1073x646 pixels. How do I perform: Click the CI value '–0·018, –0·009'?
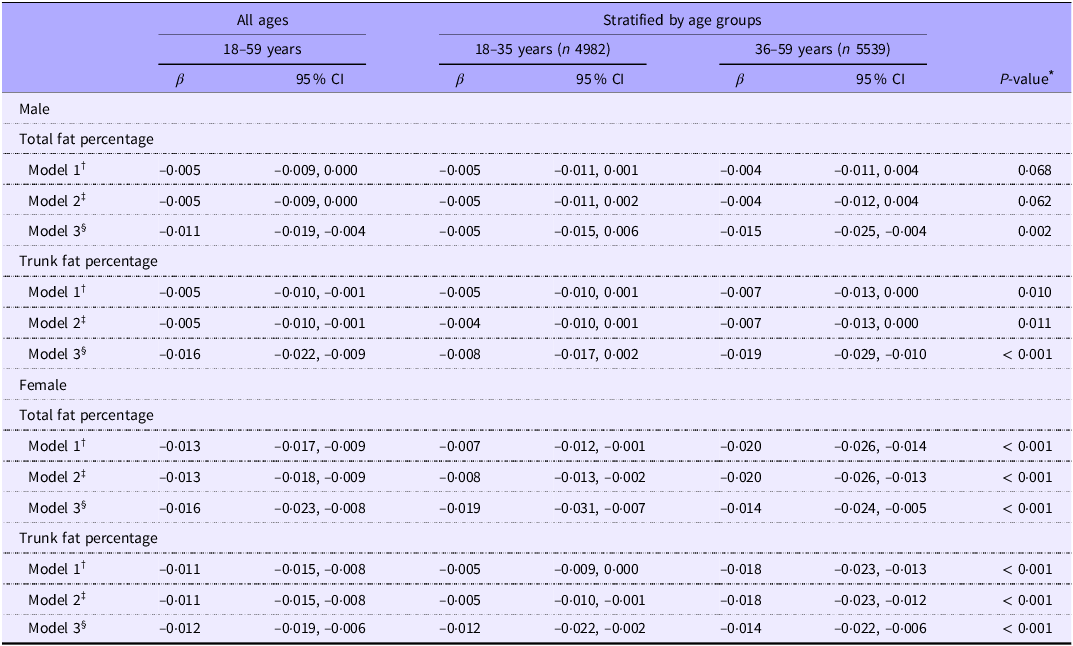pyautogui.click(x=320, y=477)
